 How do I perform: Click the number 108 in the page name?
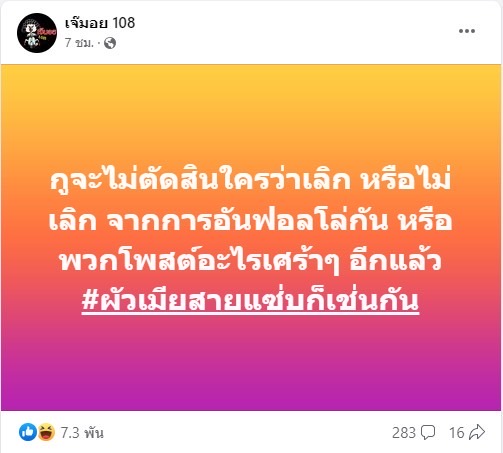pyautogui.click(x=124, y=23)
